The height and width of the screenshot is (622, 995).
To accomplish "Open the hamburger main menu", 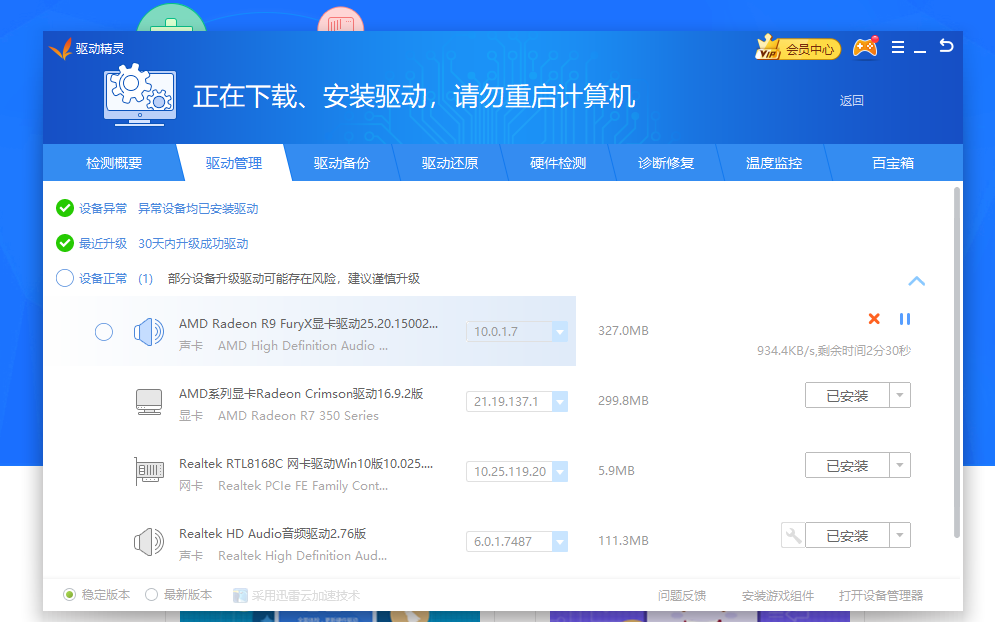I will tap(898, 48).
